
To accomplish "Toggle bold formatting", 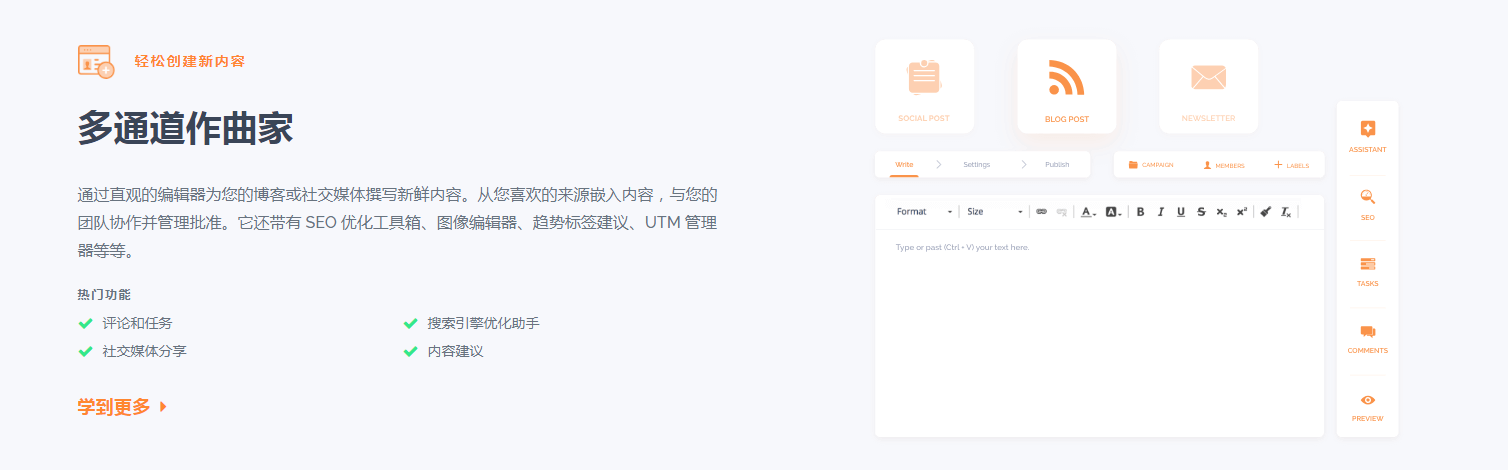I will tap(1141, 212).
